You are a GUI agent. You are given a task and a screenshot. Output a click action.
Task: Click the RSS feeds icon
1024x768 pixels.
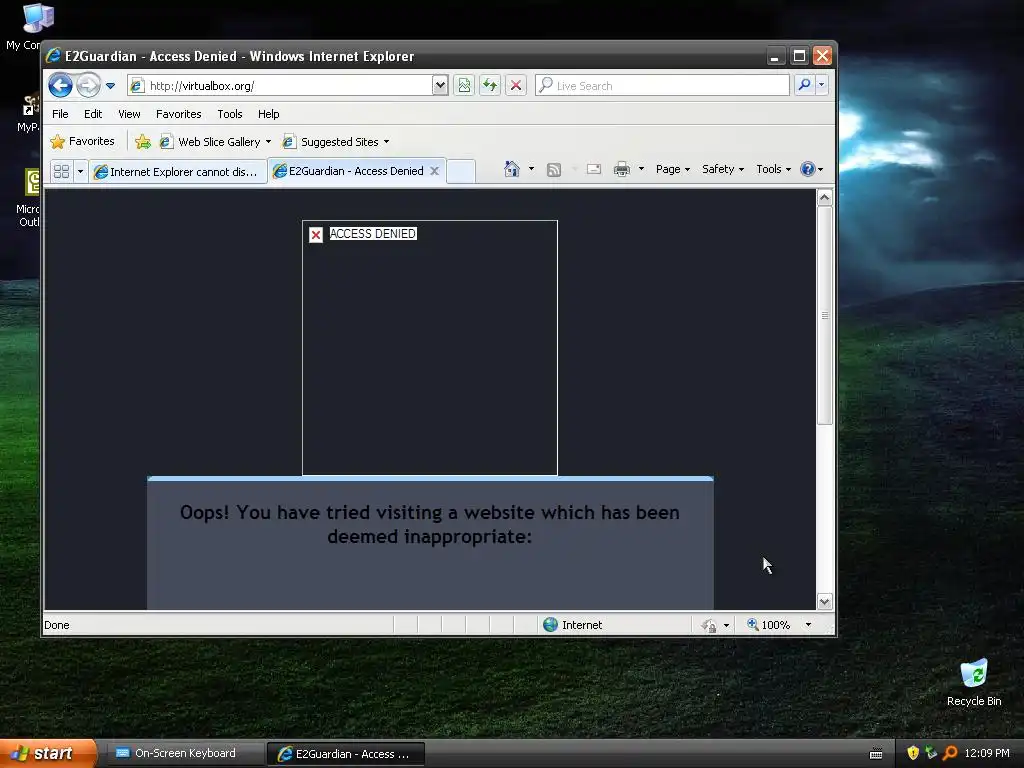click(x=554, y=170)
